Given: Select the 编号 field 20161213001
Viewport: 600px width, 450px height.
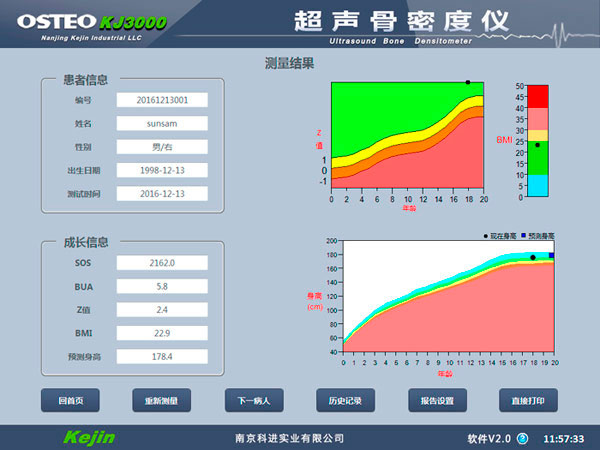Looking at the screenshot, I should tap(162, 100).
